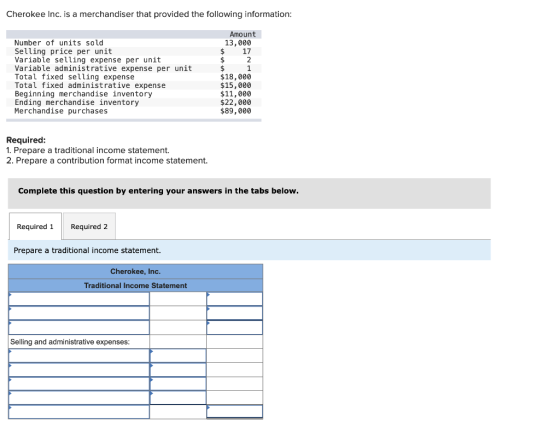Click first row amount field in right column

(x=235, y=299)
